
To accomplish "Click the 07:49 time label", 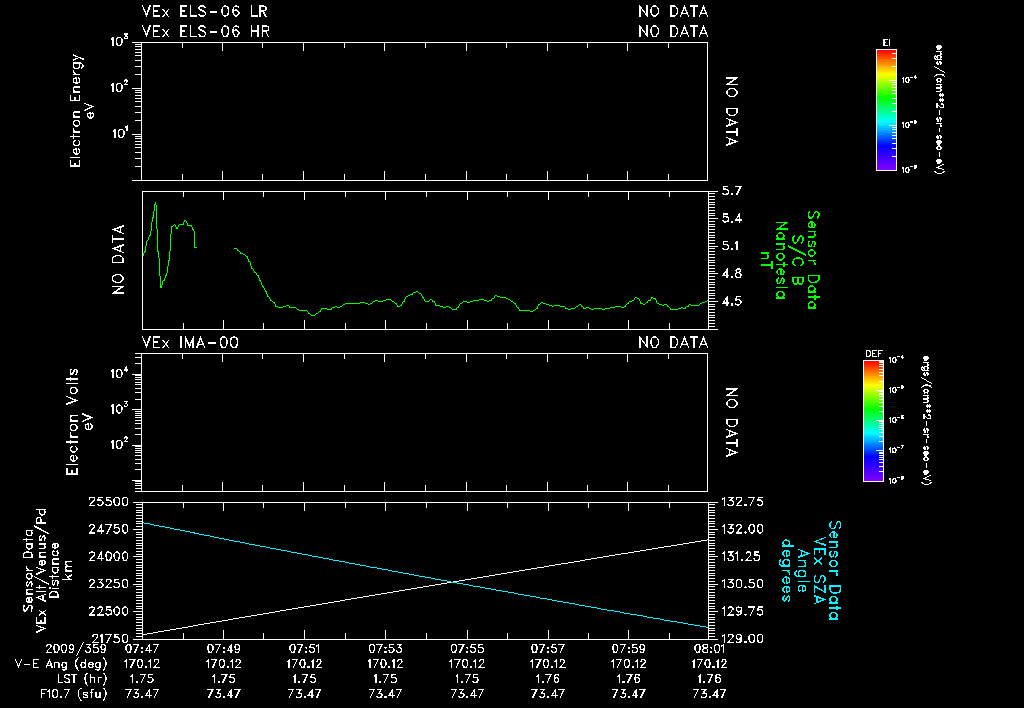I will point(223,649).
